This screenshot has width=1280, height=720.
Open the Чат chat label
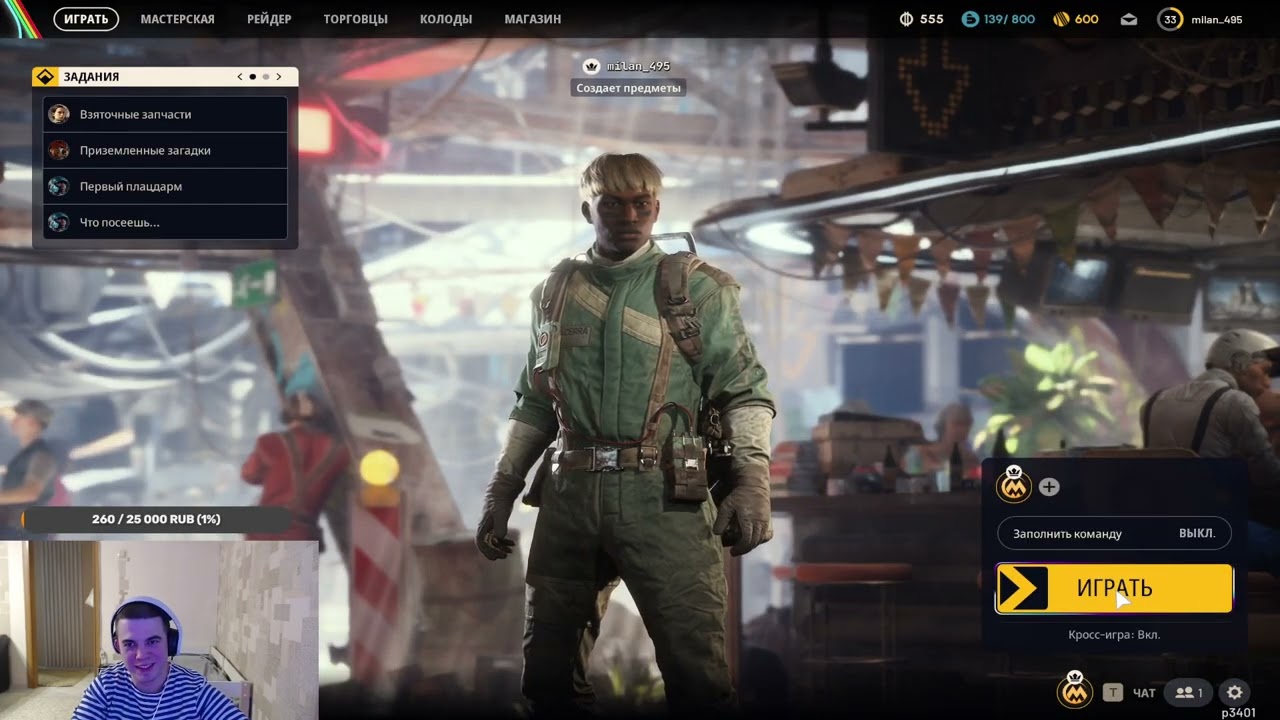(x=1144, y=693)
